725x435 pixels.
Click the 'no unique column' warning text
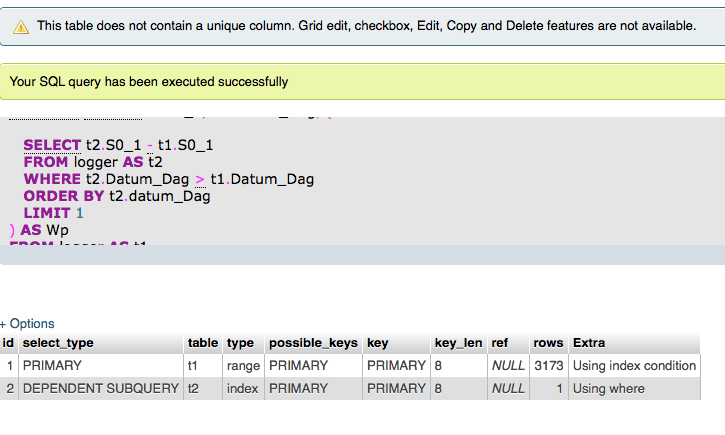point(366,25)
